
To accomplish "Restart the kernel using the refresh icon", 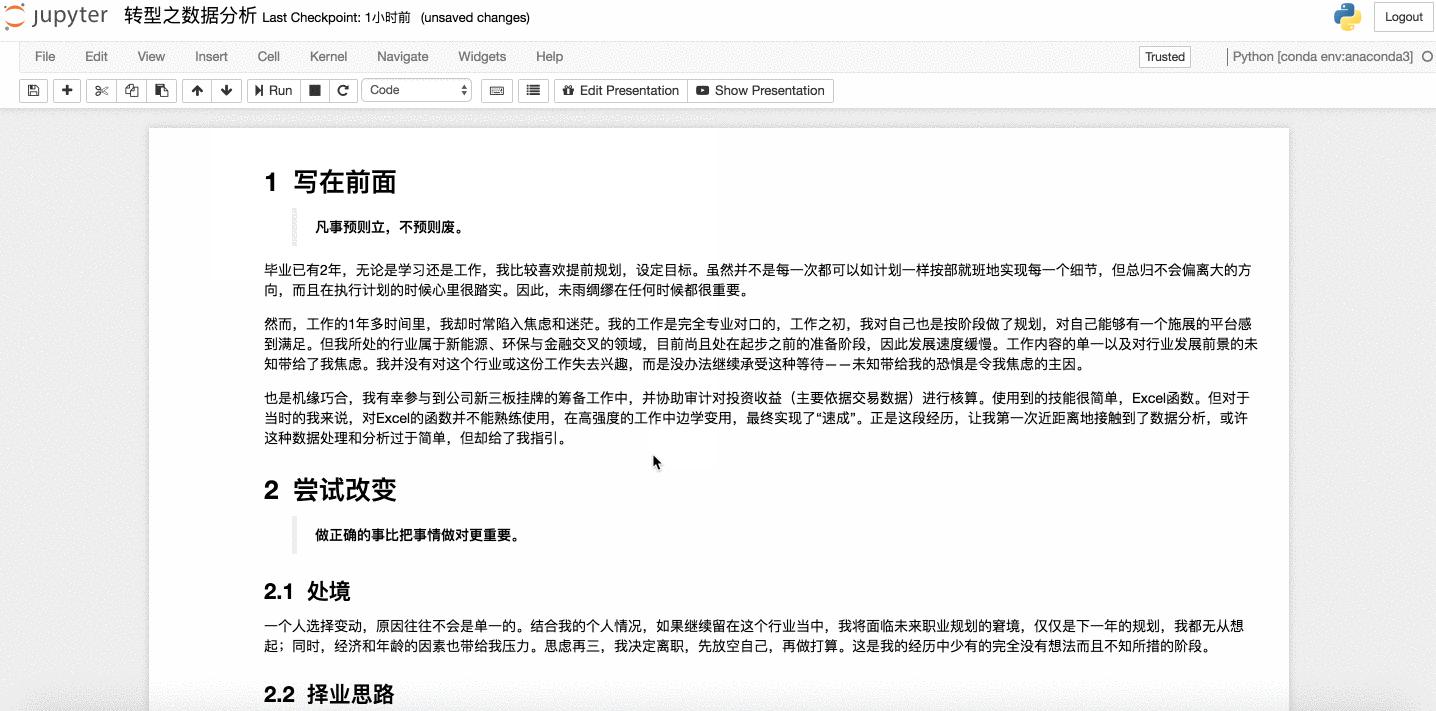I will point(343,90).
